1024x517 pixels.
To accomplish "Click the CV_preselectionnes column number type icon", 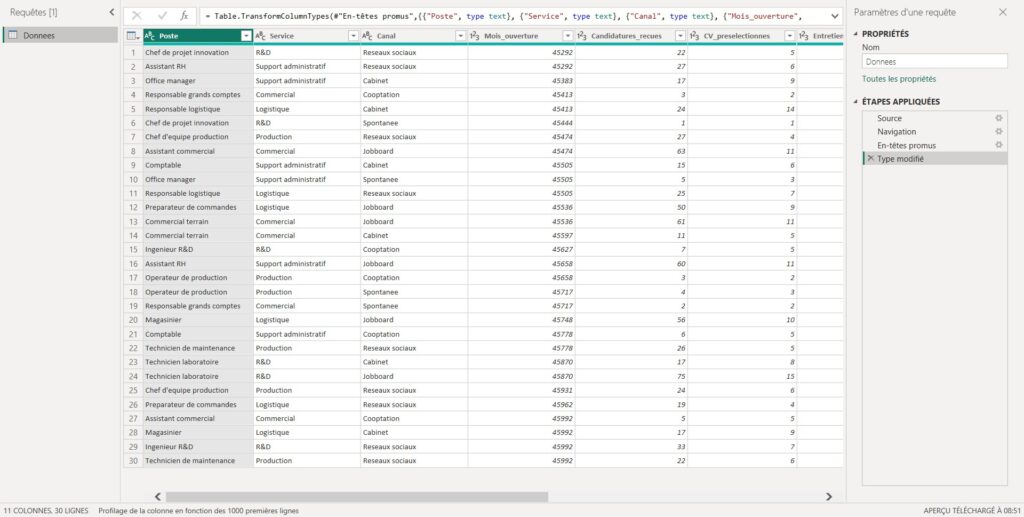I will pyautogui.click(x=694, y=36).
